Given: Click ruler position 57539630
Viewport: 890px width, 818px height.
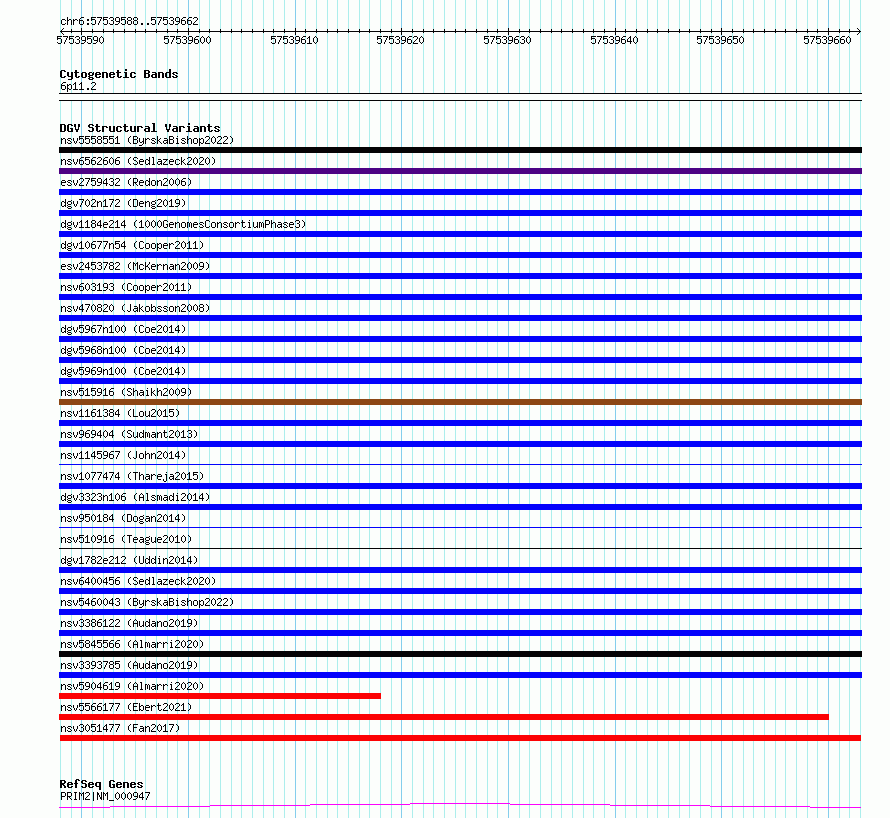Looking at the screenshot, I should (x=507, y=40).
